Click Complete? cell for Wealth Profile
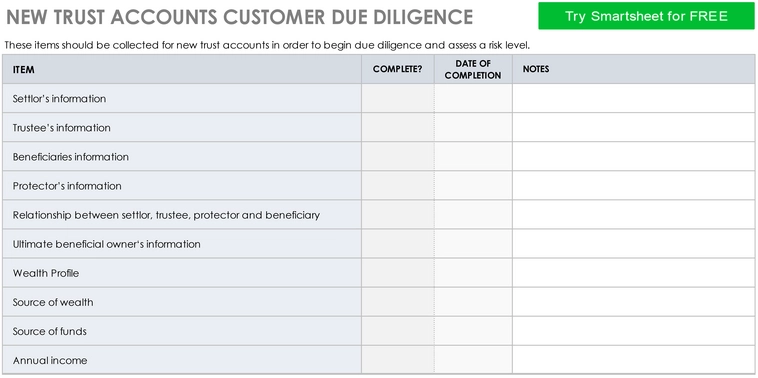758x378 pixels. click(x=398, y=273)
